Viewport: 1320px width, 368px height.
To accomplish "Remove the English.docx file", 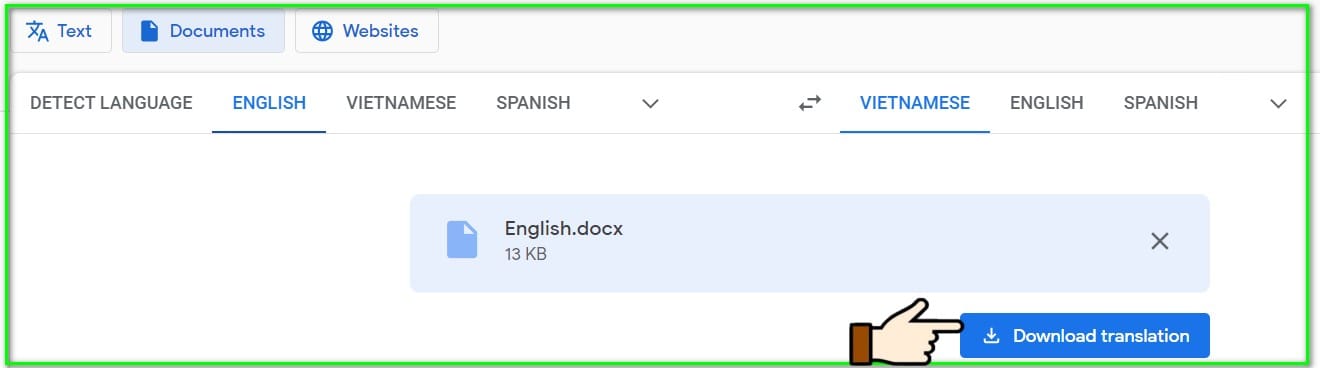I will (1160, 241).
